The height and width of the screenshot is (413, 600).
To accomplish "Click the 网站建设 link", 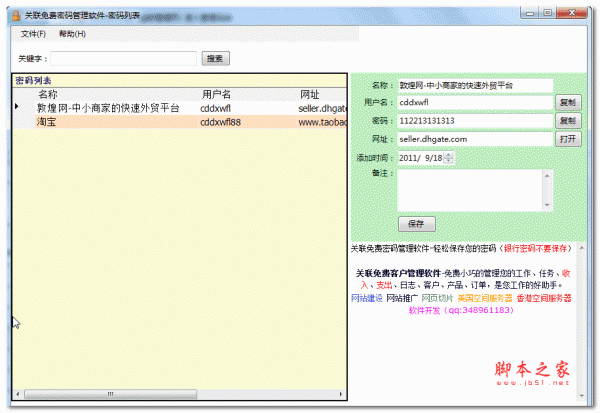I will click(x=367, y=298).
